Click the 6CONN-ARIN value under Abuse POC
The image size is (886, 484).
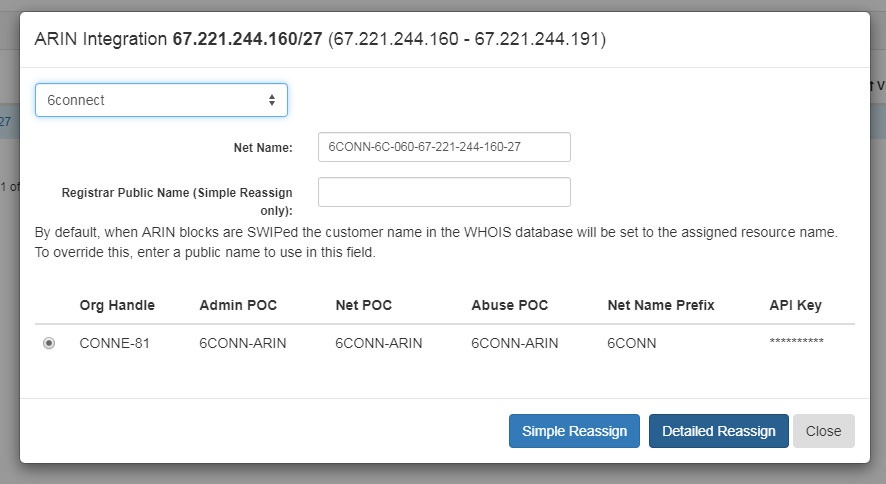click(x=515, y=343)
